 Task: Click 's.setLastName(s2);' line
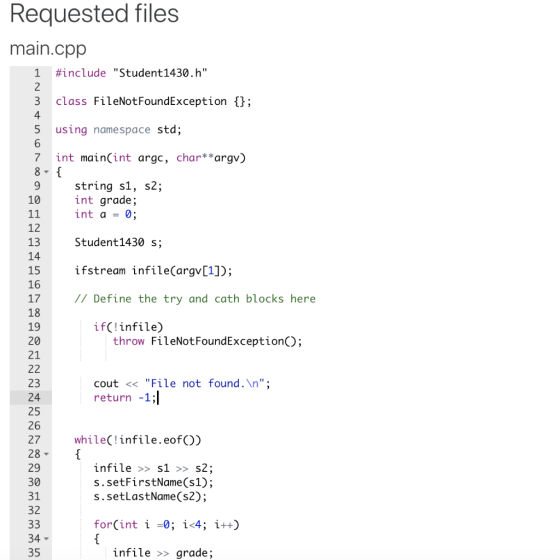click(x=150, y=496)
